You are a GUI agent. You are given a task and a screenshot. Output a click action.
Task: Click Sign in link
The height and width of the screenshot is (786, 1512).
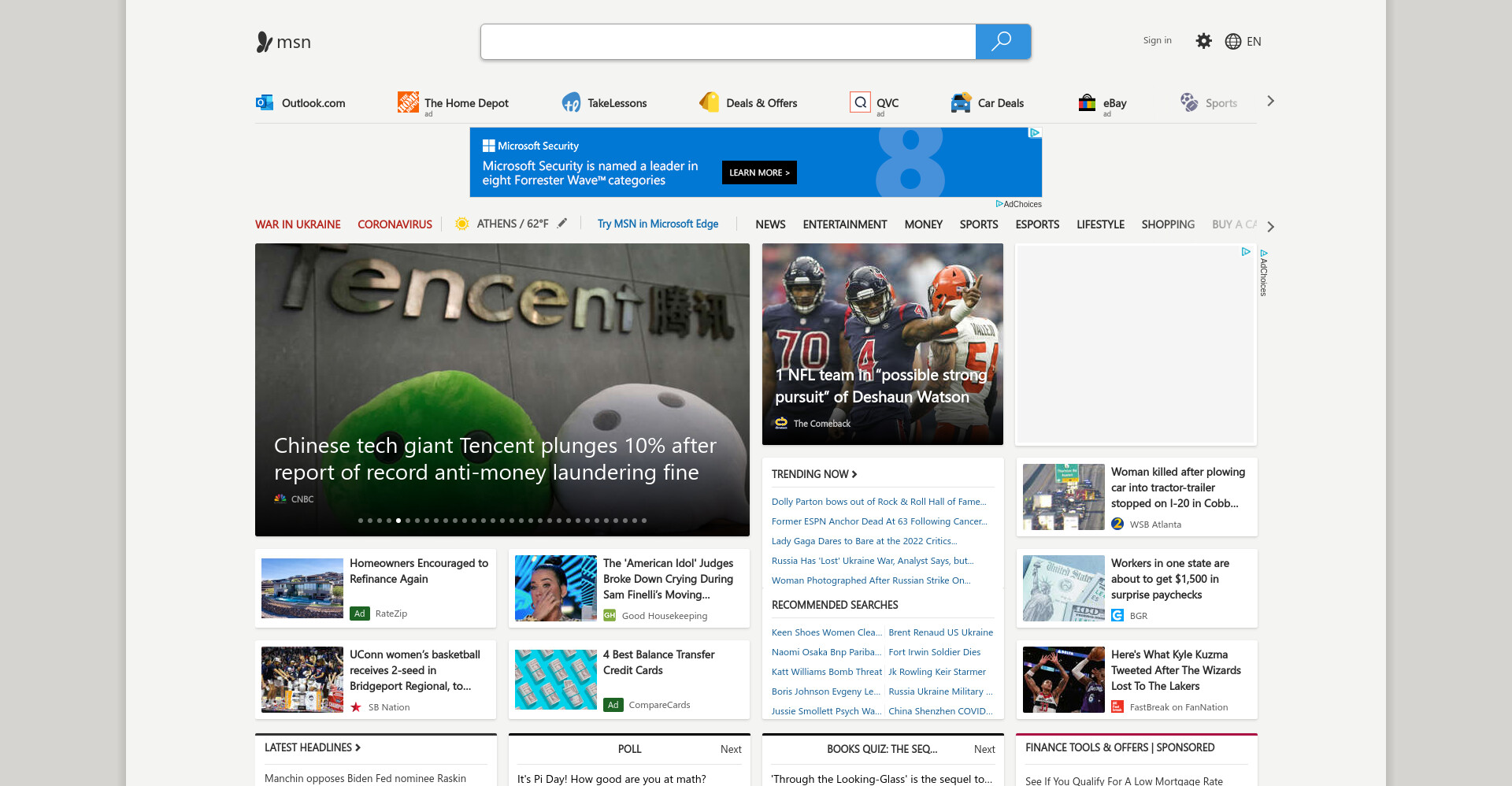[1157, 40]
